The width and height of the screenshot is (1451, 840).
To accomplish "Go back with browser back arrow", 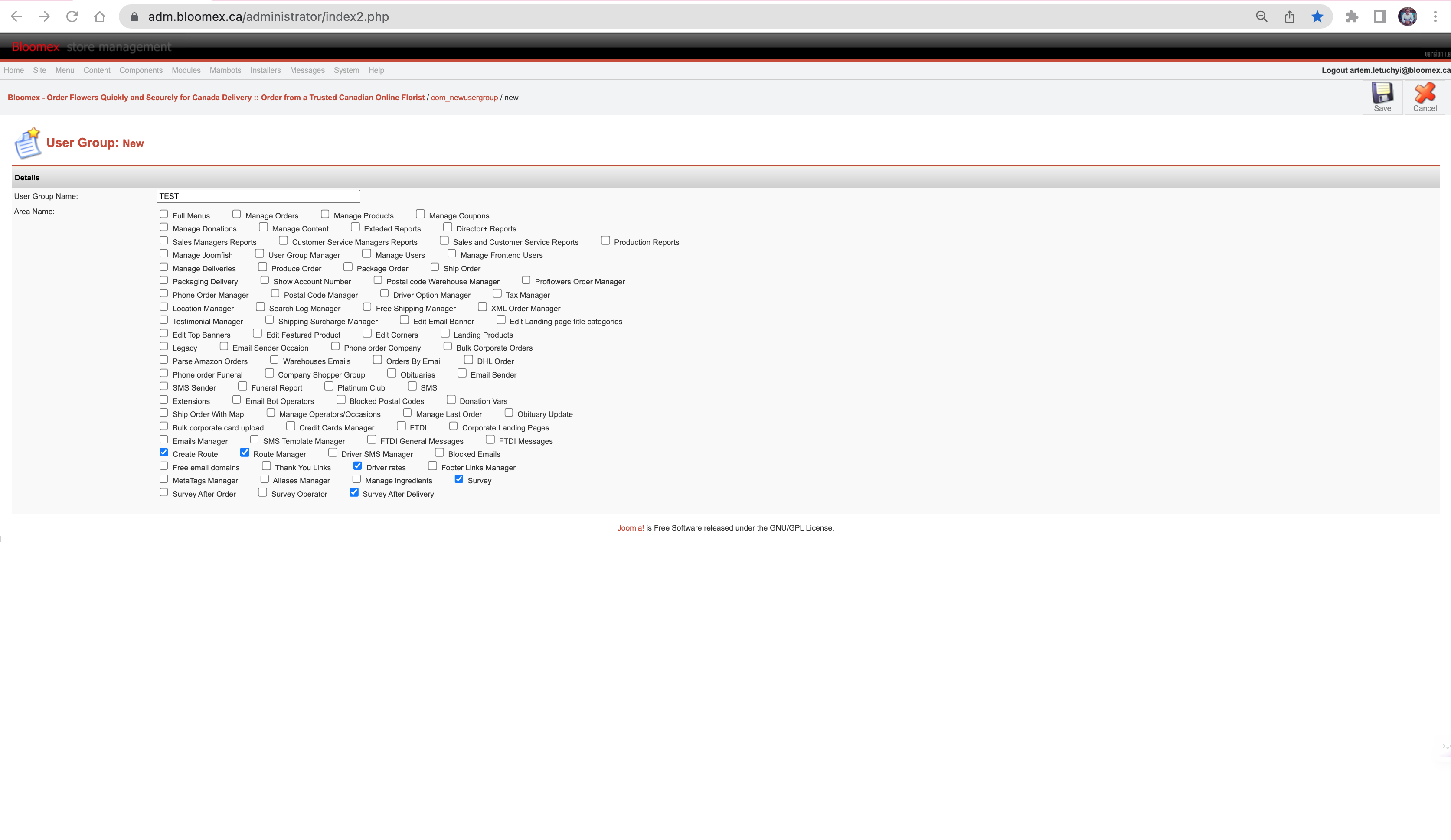I will point(17,16).
